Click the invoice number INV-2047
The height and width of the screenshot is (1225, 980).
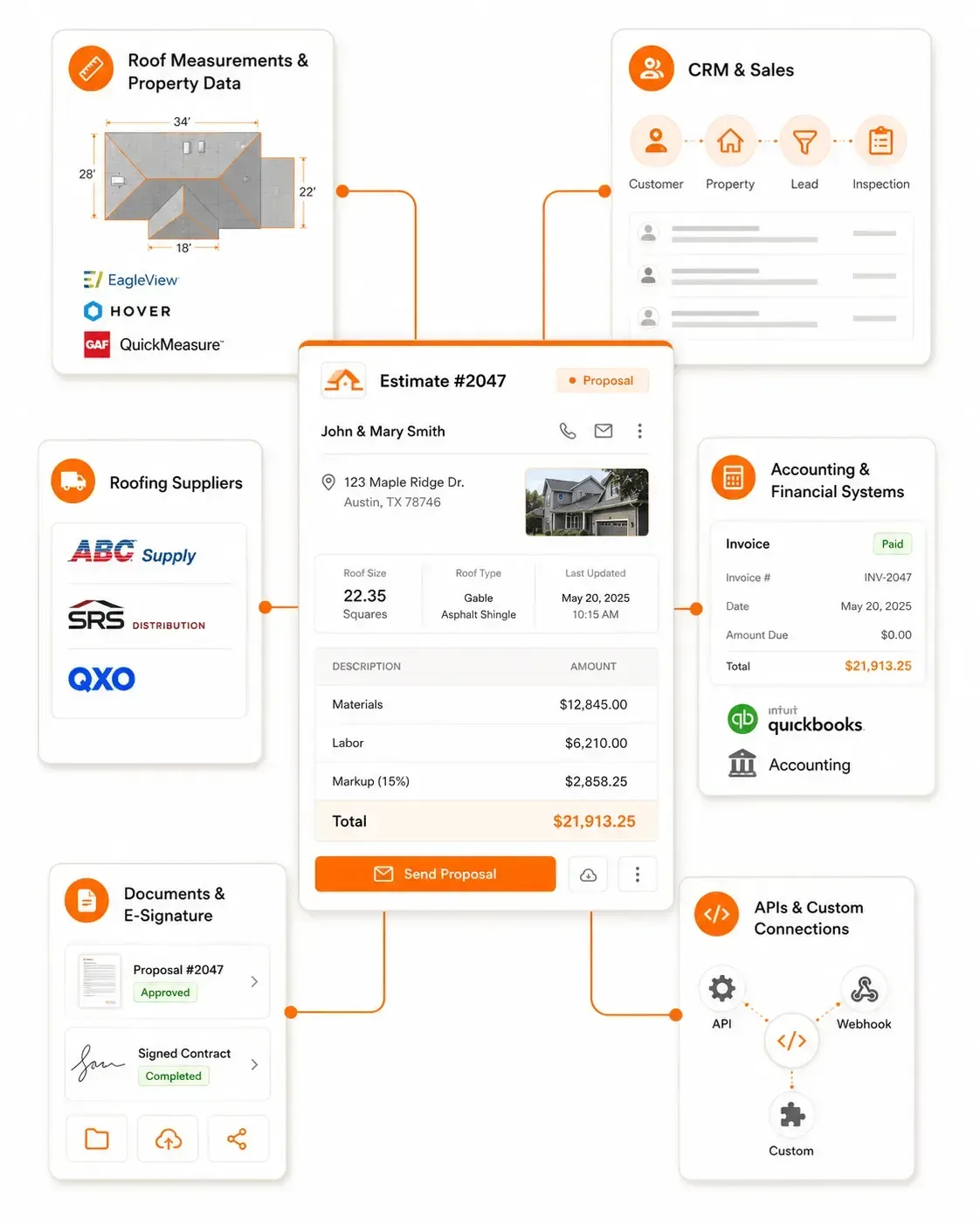click(887, 578)
